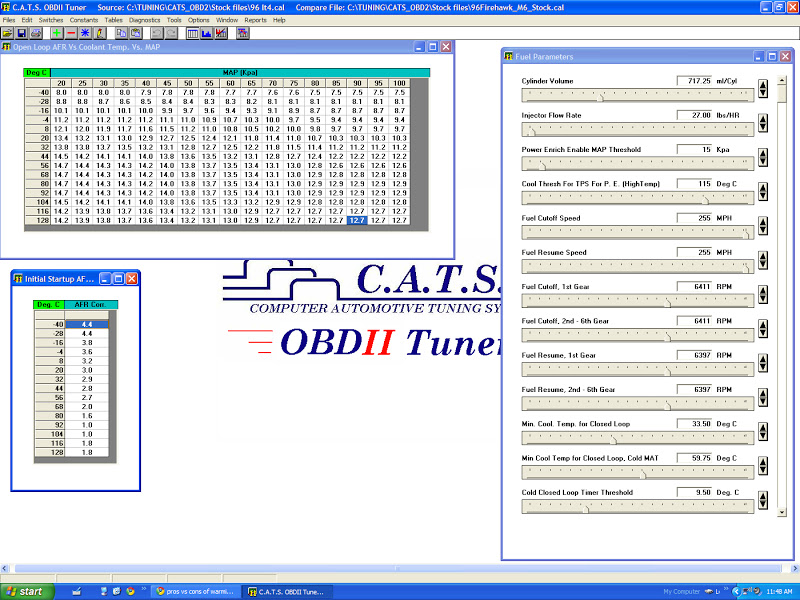The image size is (800, 600).
Task: Click the Cylinder Volume slider thumb
Action: pyautogui.click(x=601, y=96)
